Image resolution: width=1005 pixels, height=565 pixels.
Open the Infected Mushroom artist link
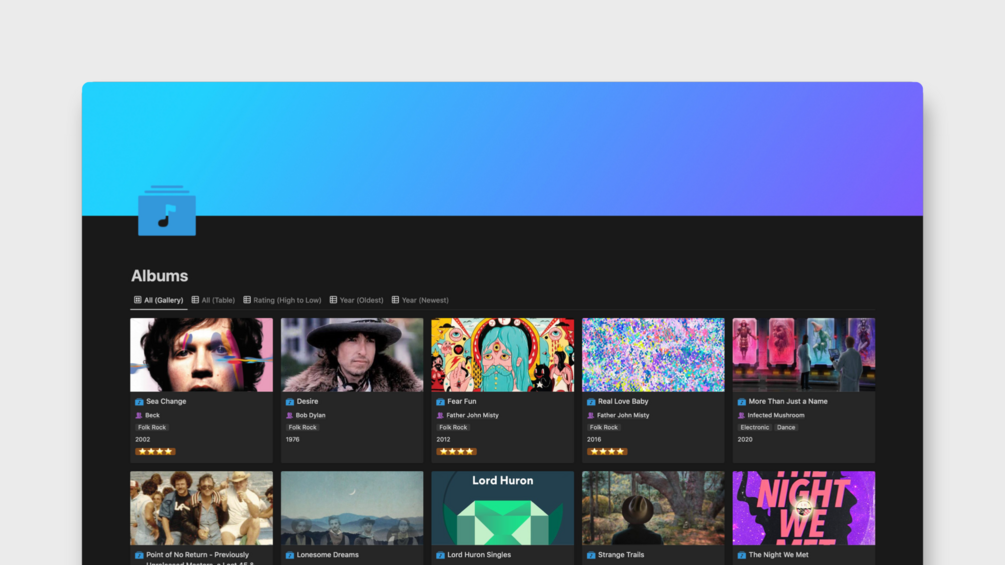[x=776, y=415]
